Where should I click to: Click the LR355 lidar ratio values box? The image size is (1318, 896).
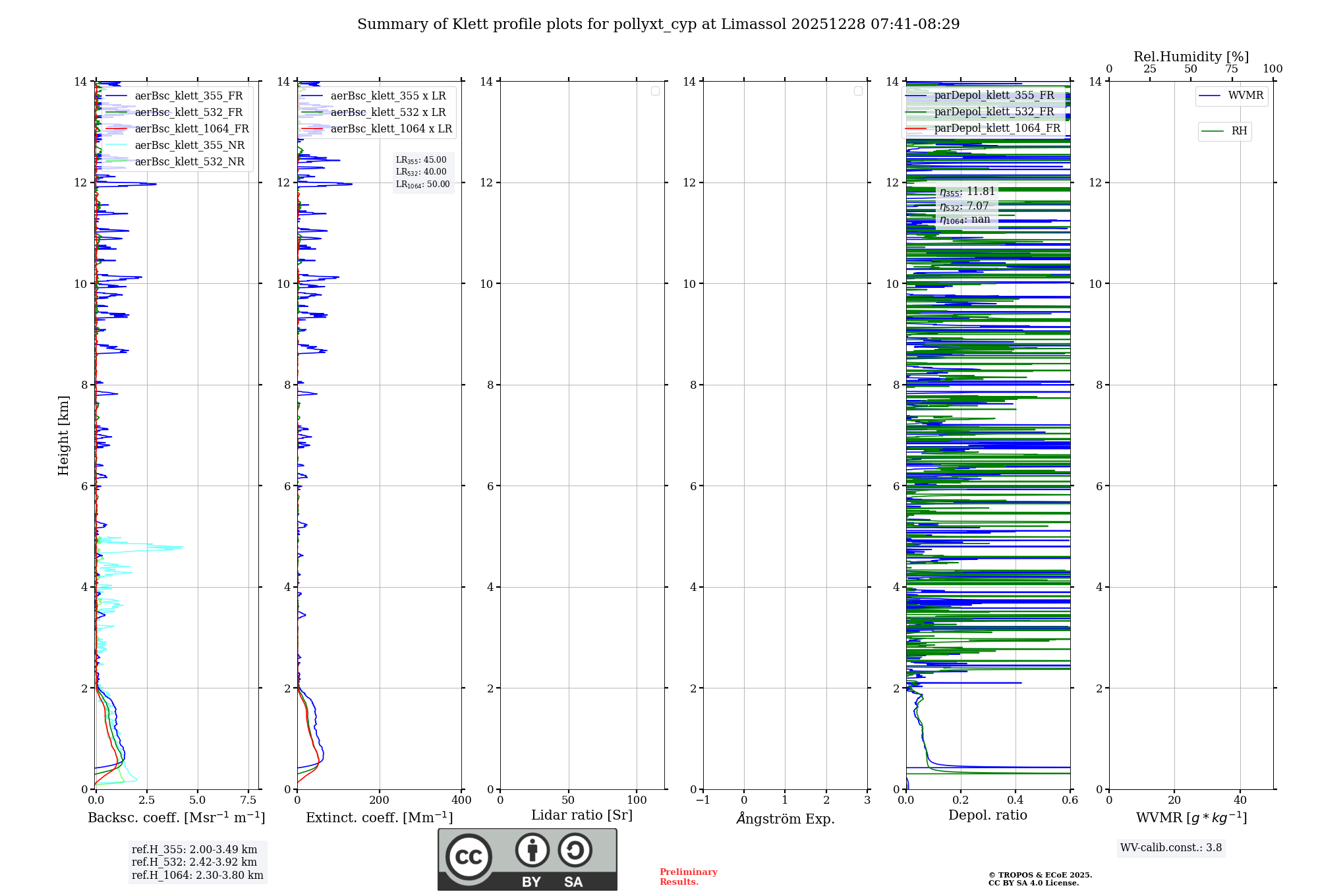pos(422,172)
